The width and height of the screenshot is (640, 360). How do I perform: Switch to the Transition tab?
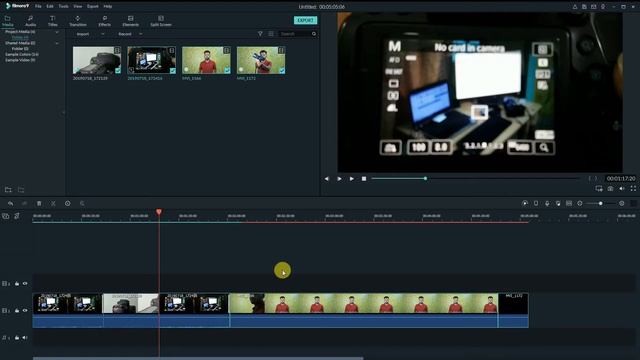78,21
